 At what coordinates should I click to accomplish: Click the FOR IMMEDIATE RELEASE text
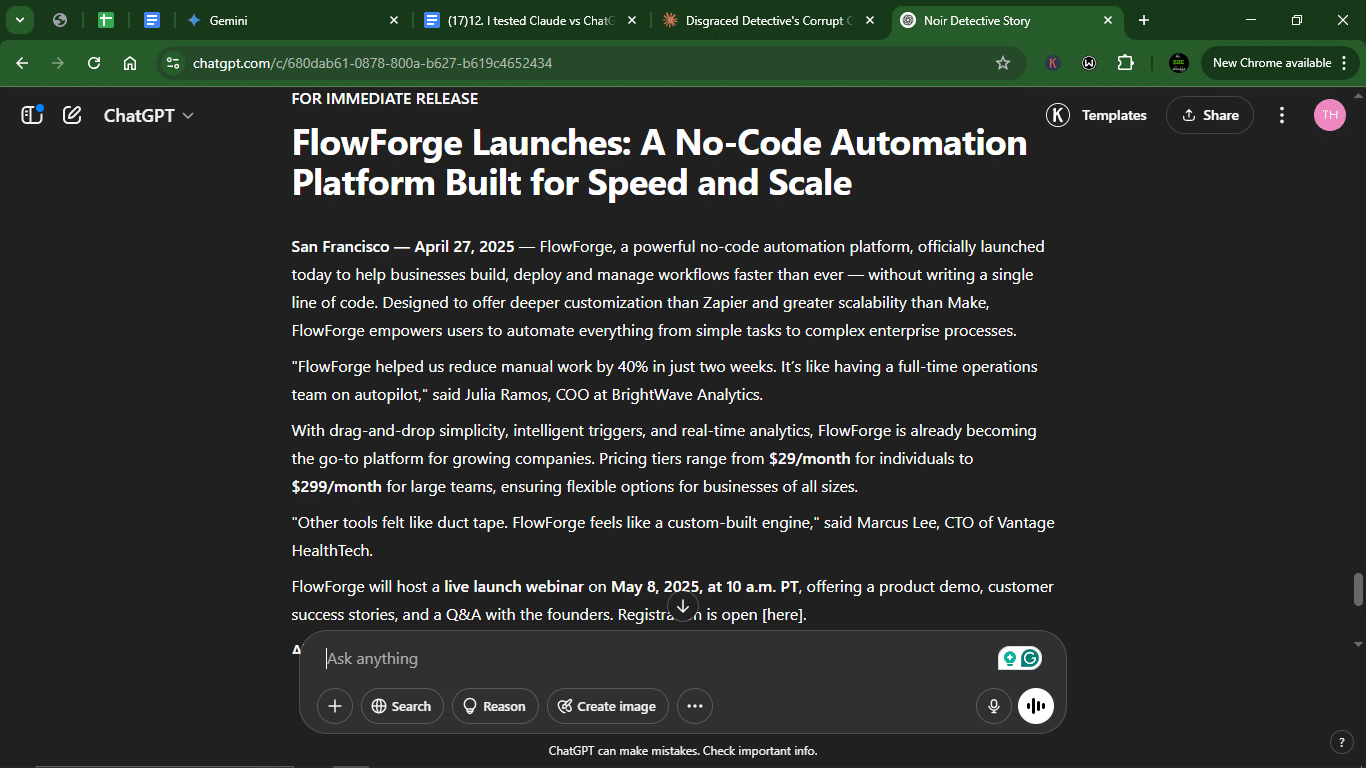(x=385, y=99)
